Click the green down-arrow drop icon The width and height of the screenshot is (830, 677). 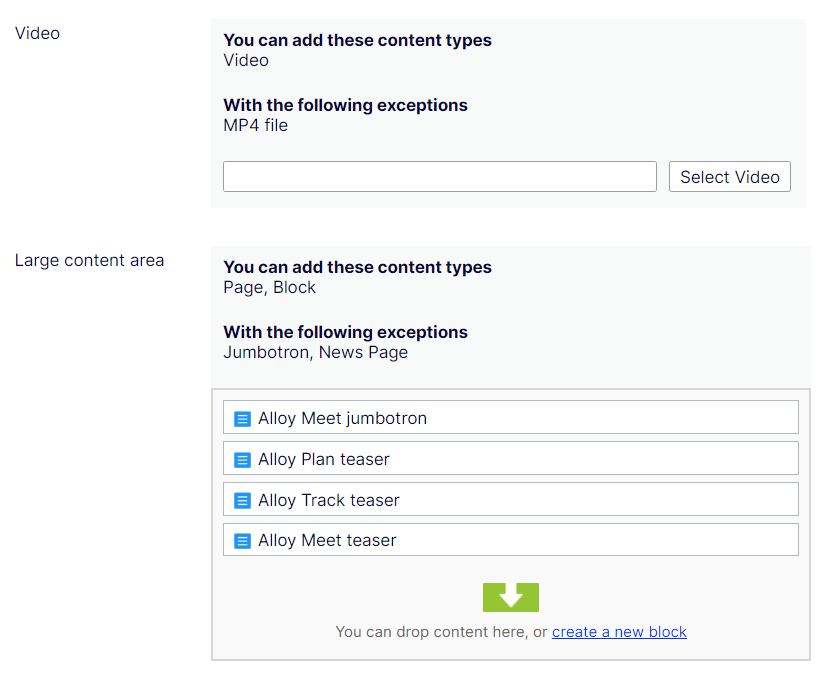pos(511,597)
